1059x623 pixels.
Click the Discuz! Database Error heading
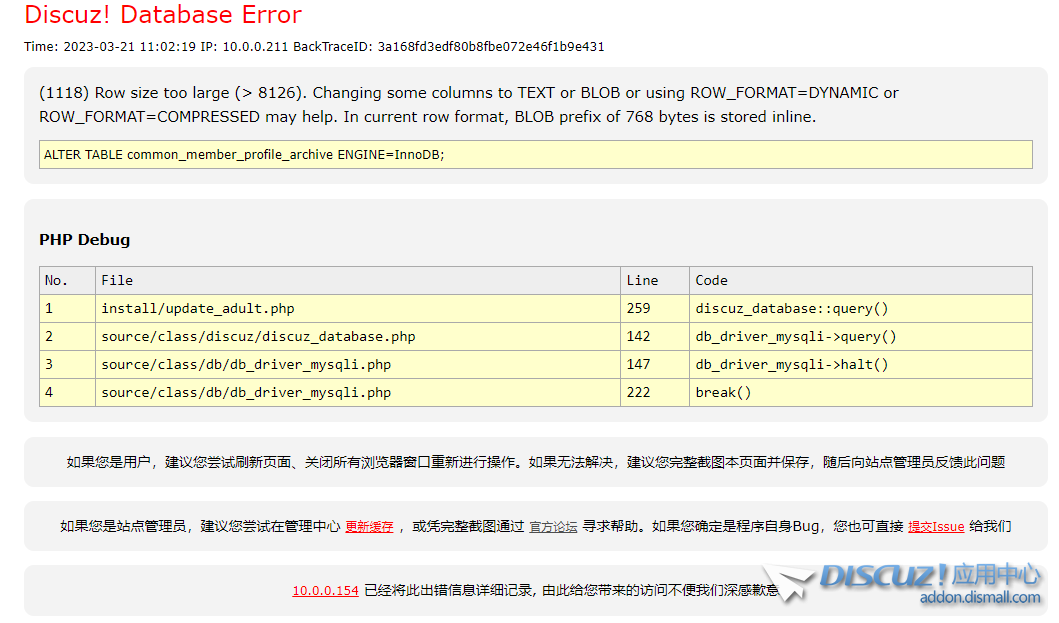[163, 15]
